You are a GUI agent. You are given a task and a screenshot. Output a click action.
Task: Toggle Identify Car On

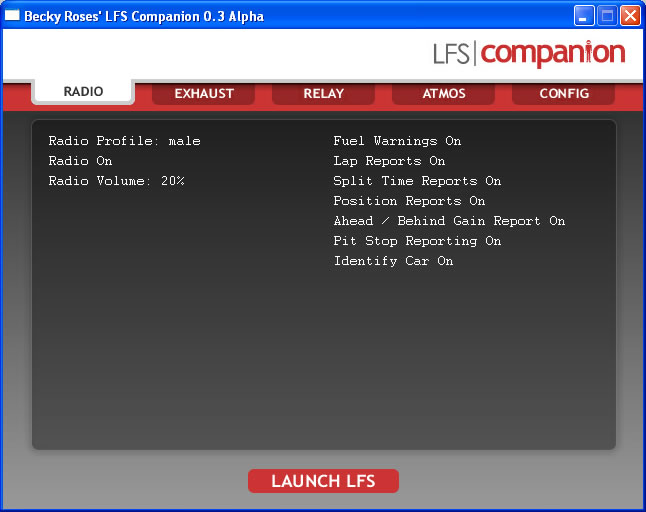pyautogui.click(x=393, y=261)
